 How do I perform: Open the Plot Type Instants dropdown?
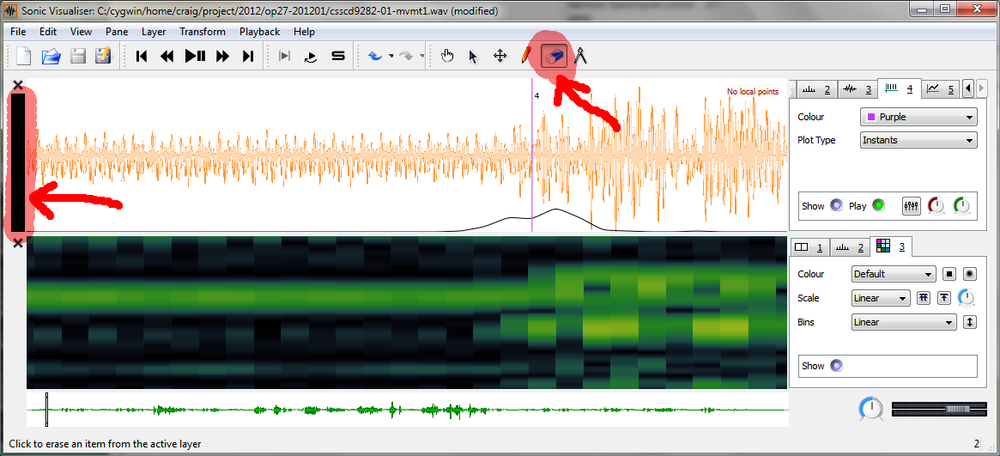point(917,140)
